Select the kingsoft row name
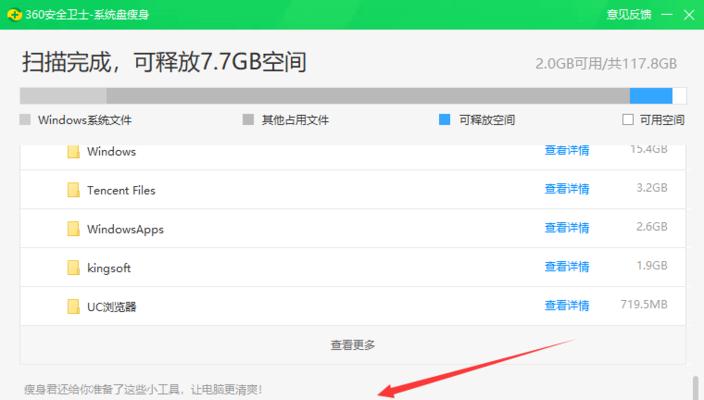Screen dimensions: 704x400 109,268
